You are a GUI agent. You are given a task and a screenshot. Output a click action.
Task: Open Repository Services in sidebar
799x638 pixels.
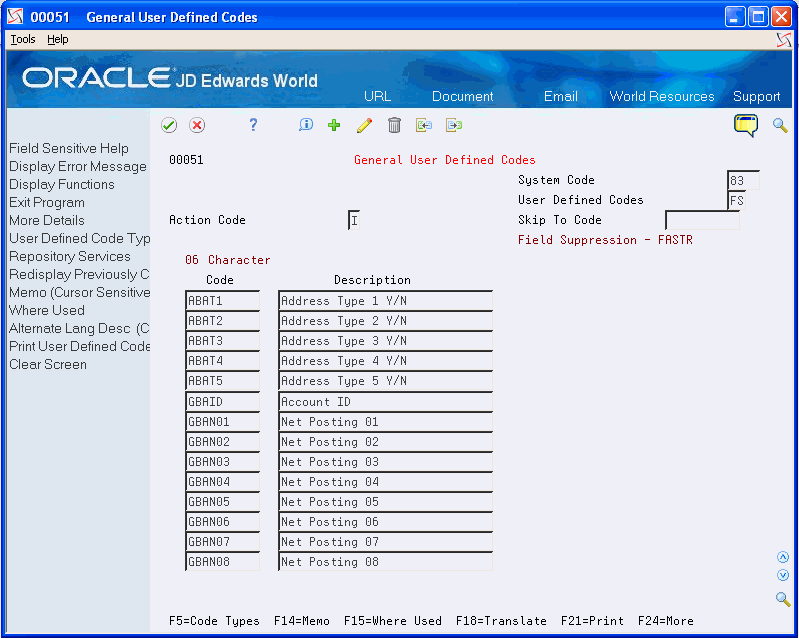(70, 256)
